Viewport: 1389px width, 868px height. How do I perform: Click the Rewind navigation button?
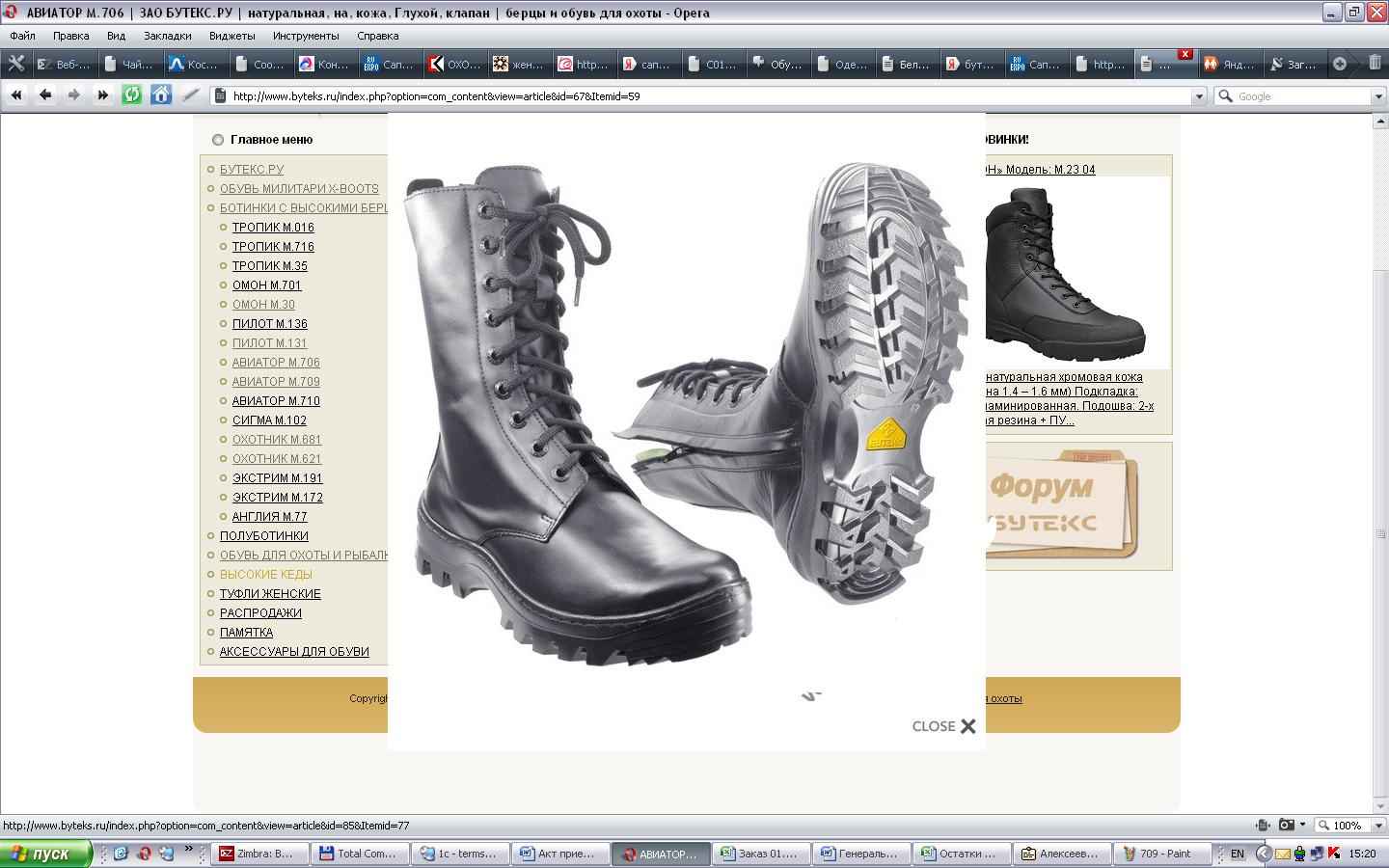(15, 95)
